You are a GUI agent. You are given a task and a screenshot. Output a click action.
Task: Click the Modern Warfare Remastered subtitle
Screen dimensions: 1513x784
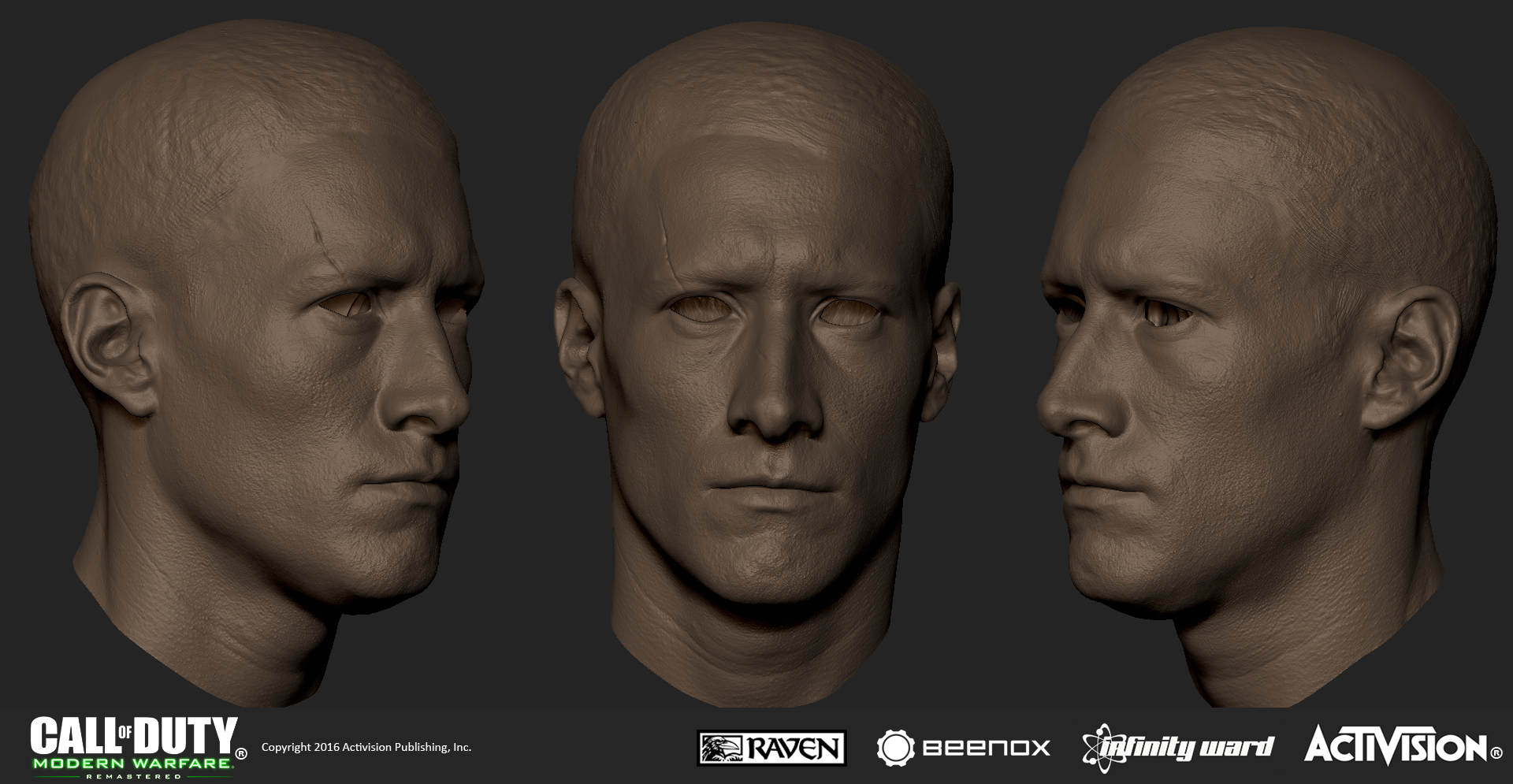[132, 767]
